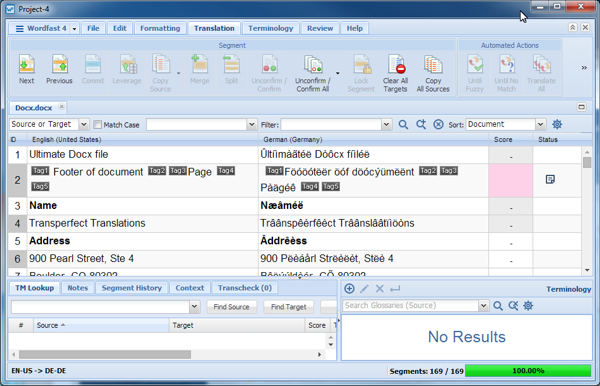Click the Find Source button
This screenshot has width=600, height=386.
pyautogui.click(x=231, y=307)
